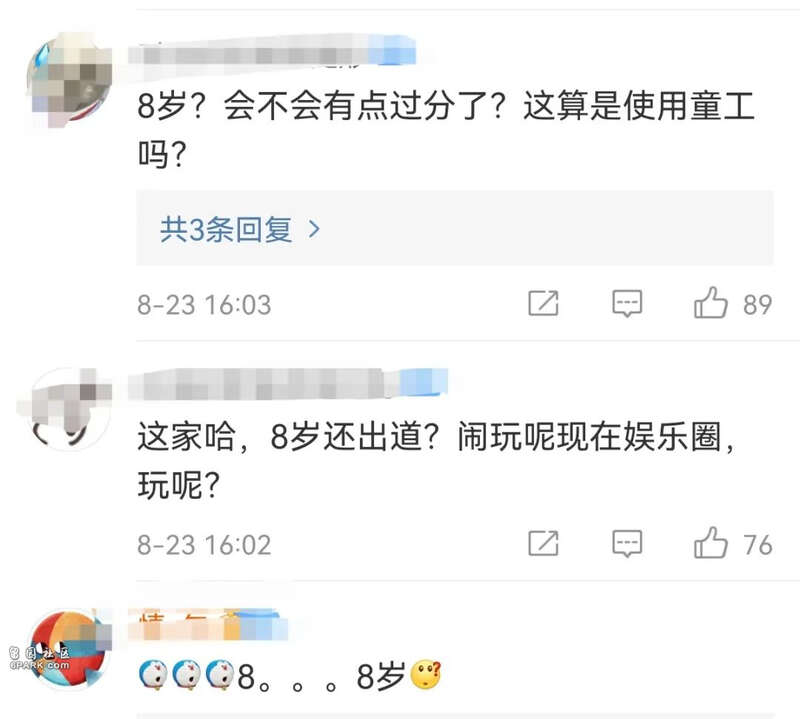Click the 89 like count

pos(758,305)
